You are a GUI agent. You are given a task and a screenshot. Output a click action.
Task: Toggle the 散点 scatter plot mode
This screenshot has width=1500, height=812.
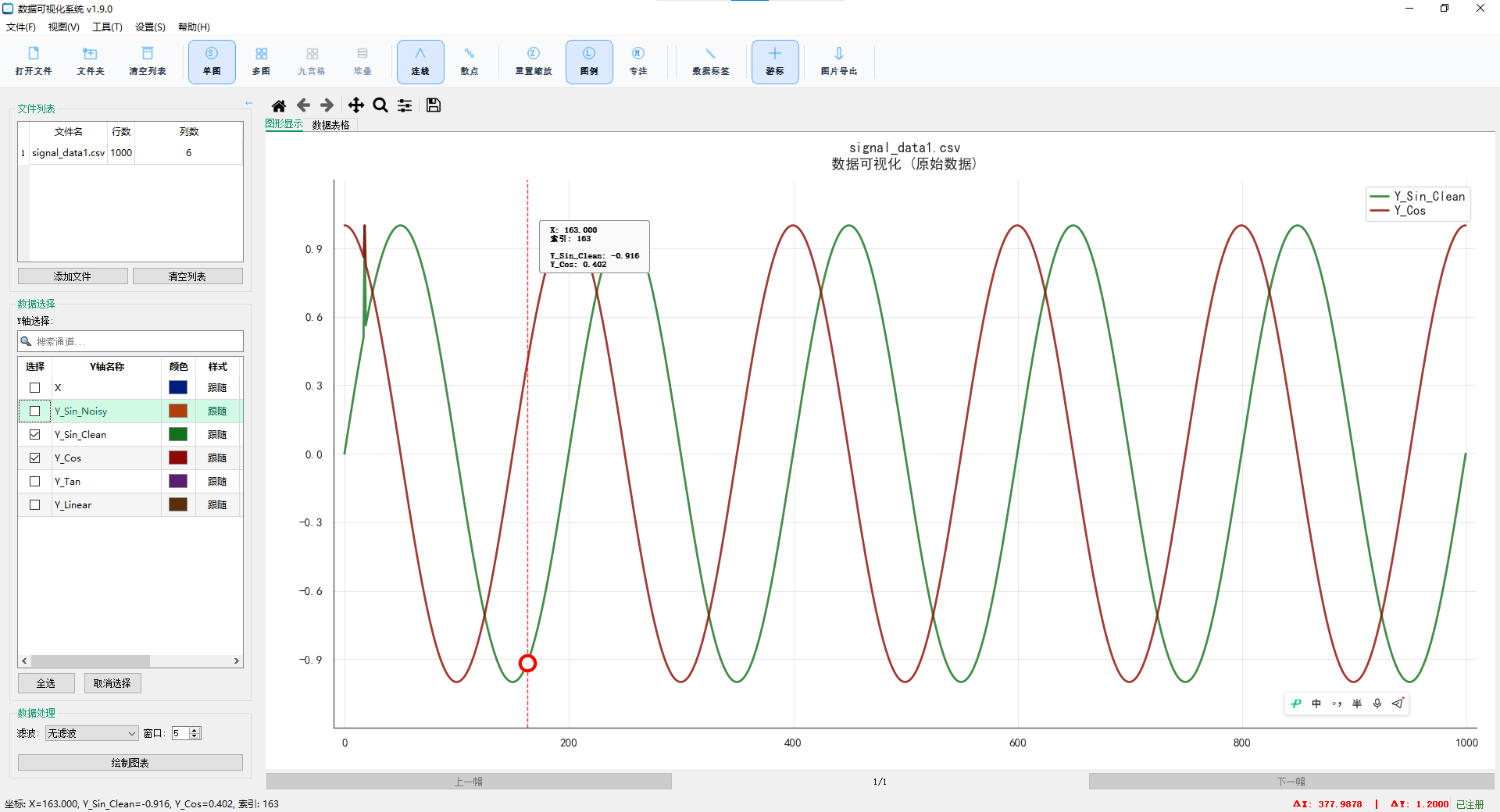pyautogui.click(x=470, y=61)
